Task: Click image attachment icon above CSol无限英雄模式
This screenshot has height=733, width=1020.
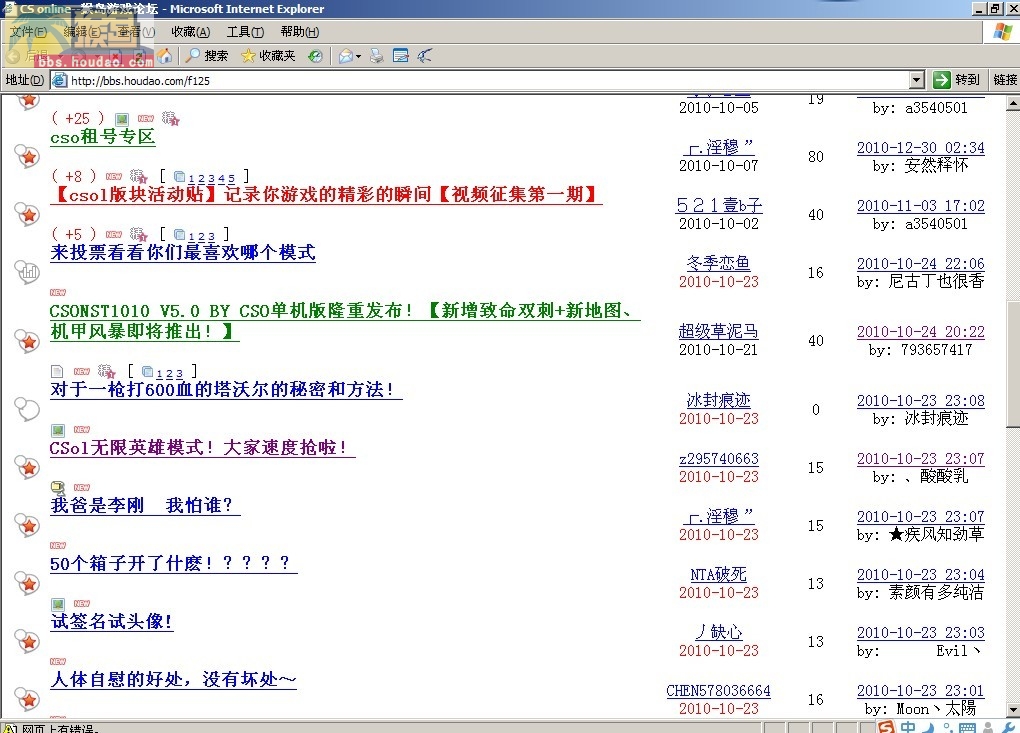Action: [58, 430]
